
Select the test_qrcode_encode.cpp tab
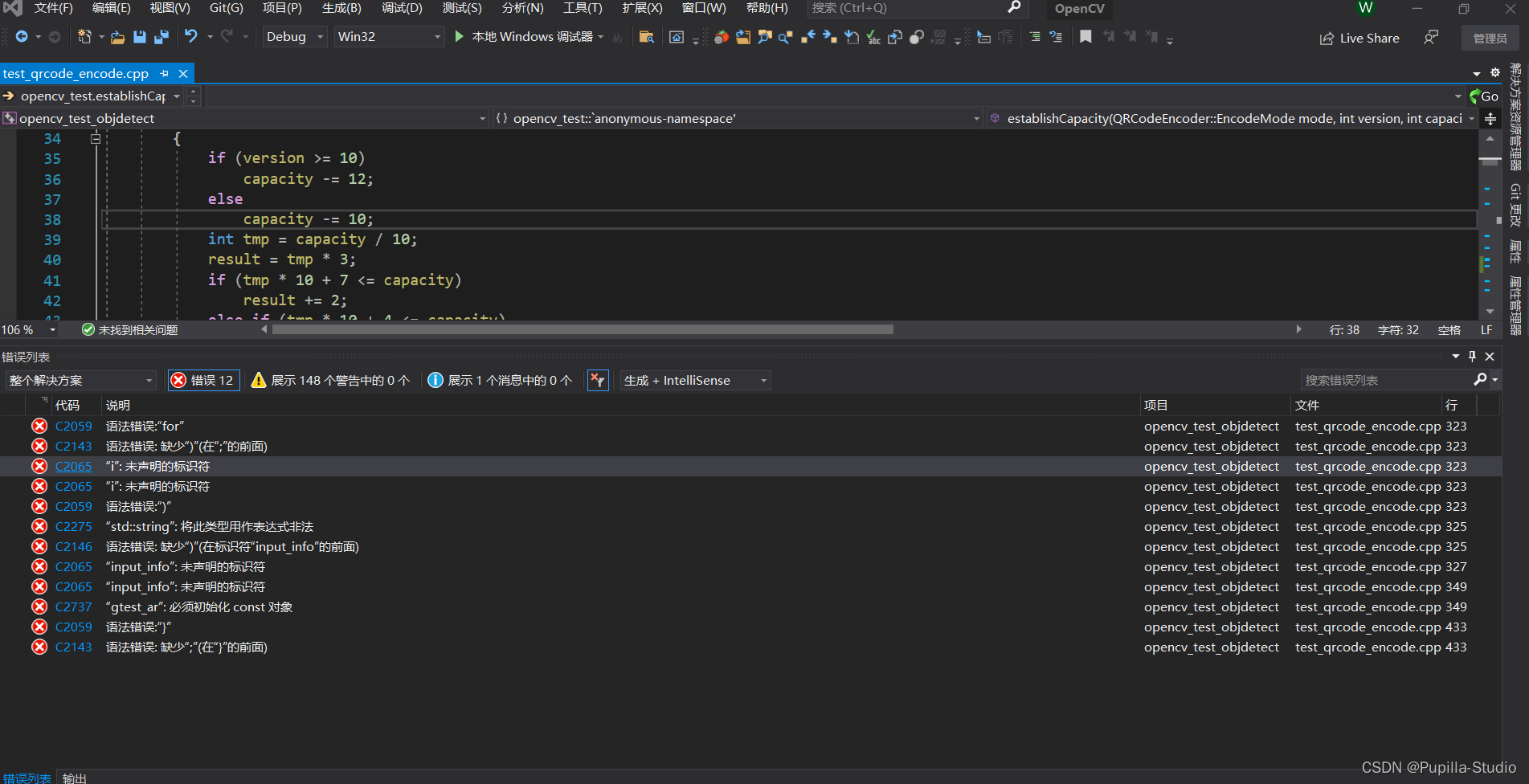point(76,73)
